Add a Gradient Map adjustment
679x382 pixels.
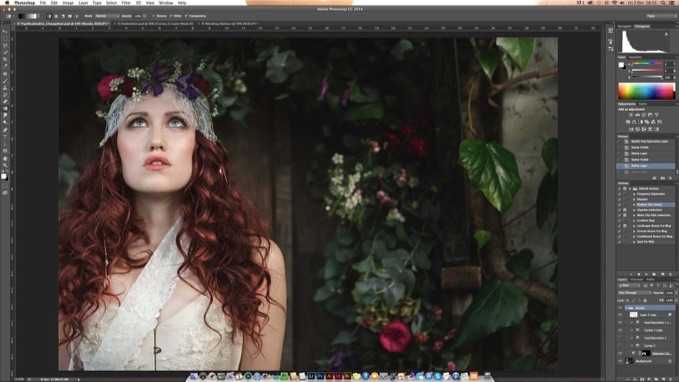click(657, 129)
